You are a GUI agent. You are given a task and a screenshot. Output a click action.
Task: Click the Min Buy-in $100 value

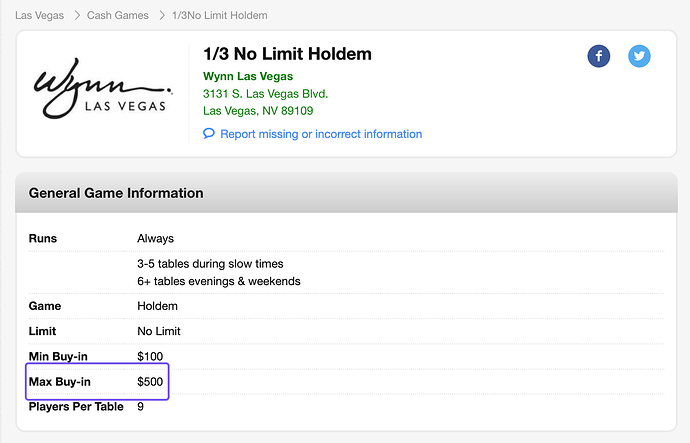(x=150, y=357)
